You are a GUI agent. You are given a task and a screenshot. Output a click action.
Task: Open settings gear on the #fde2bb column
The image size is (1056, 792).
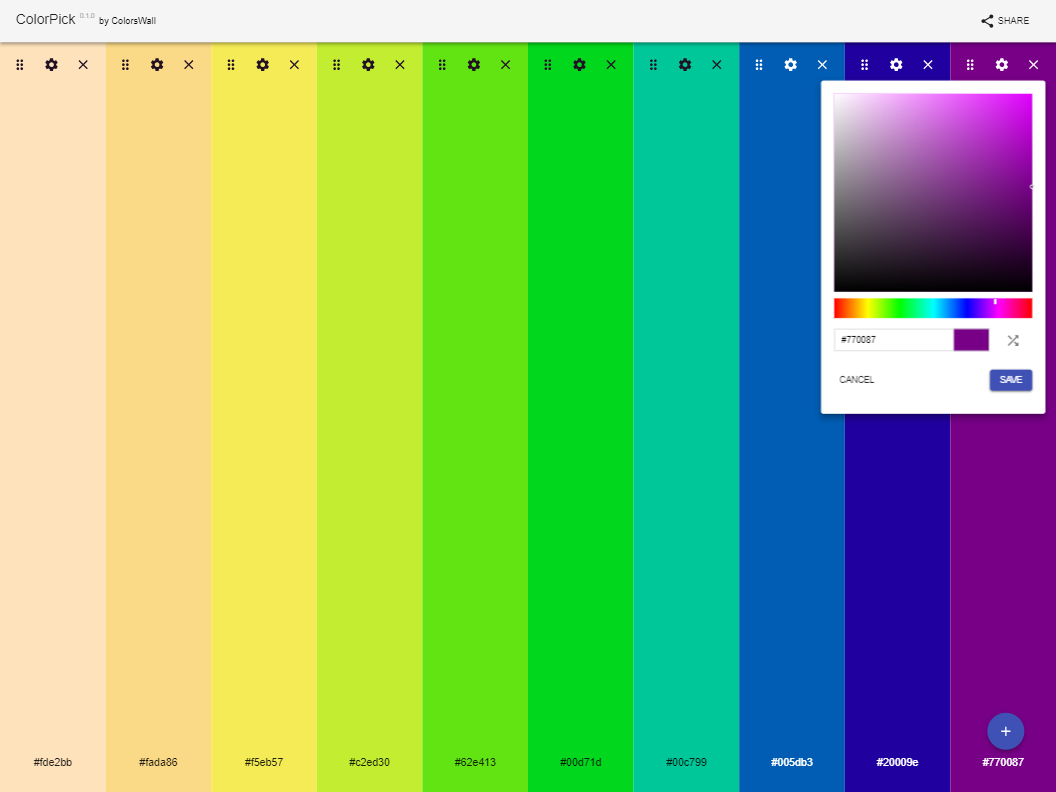pos(51,64)
